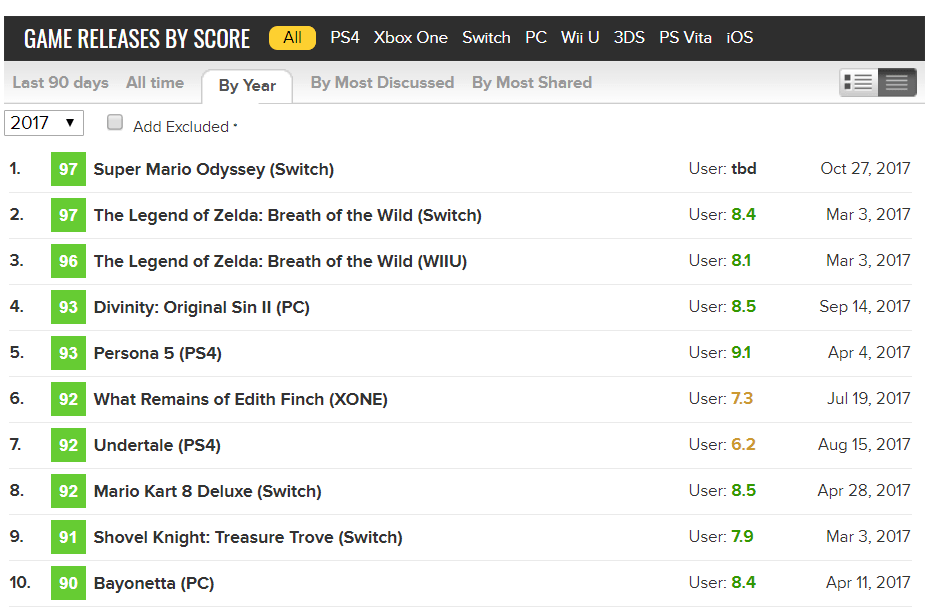Viewport: 938px width, 608px height.
Task: Open the All time tab
Action: (155, 83)
